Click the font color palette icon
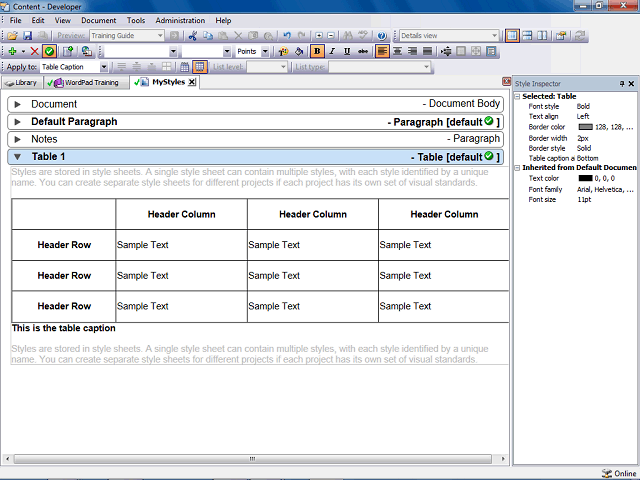Viewport: 640px width, 480px height. coord(283,51)
